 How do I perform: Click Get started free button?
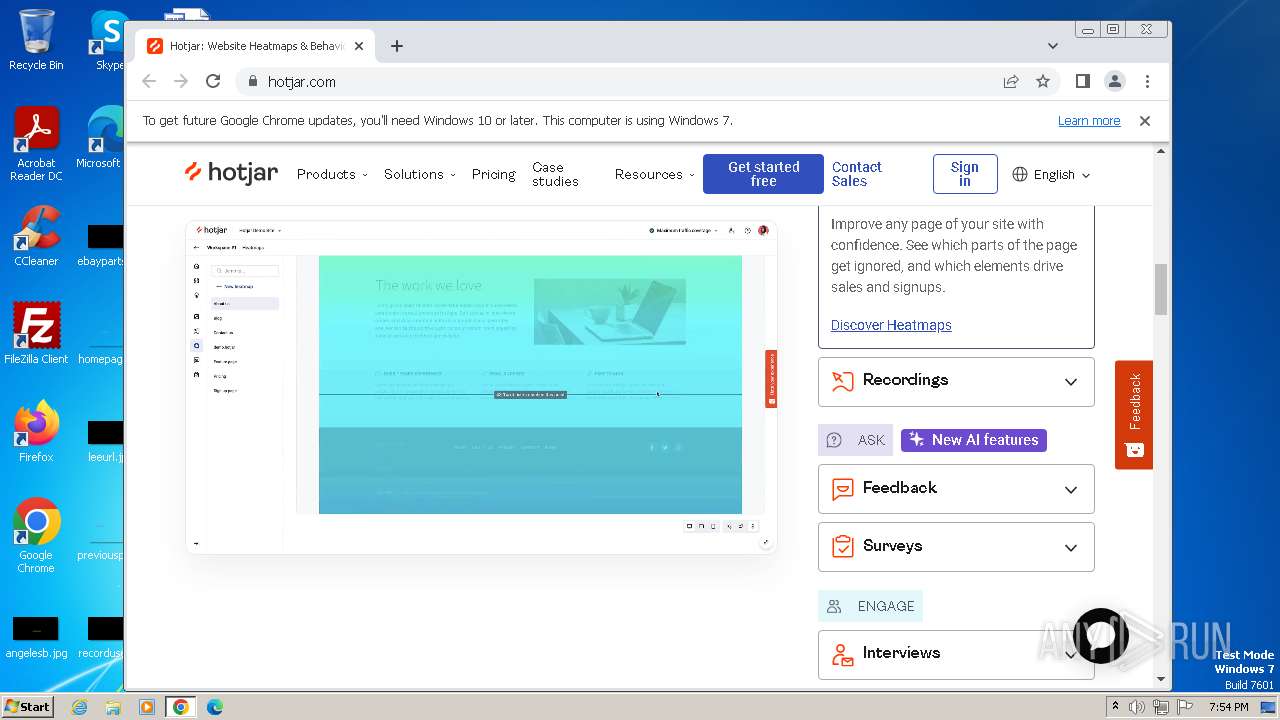click(763, 174)
